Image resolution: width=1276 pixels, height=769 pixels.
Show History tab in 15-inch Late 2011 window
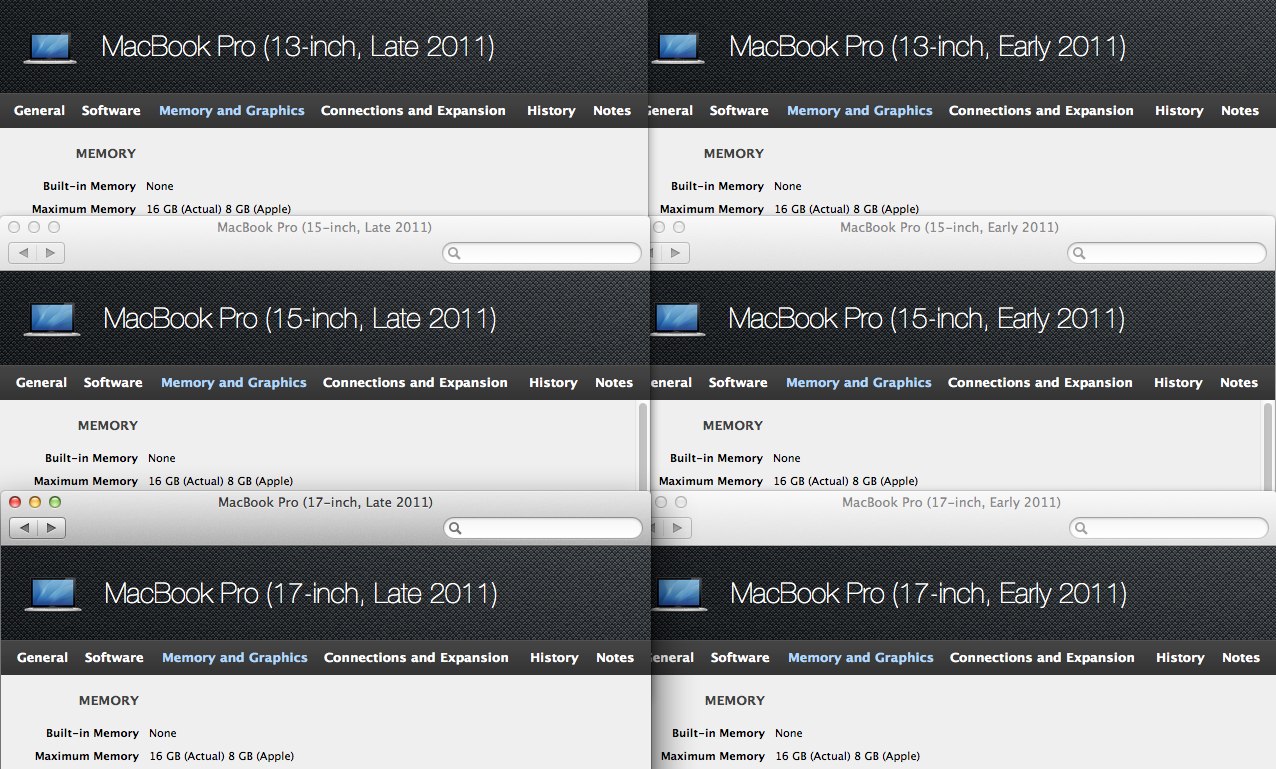pos(553,383)
